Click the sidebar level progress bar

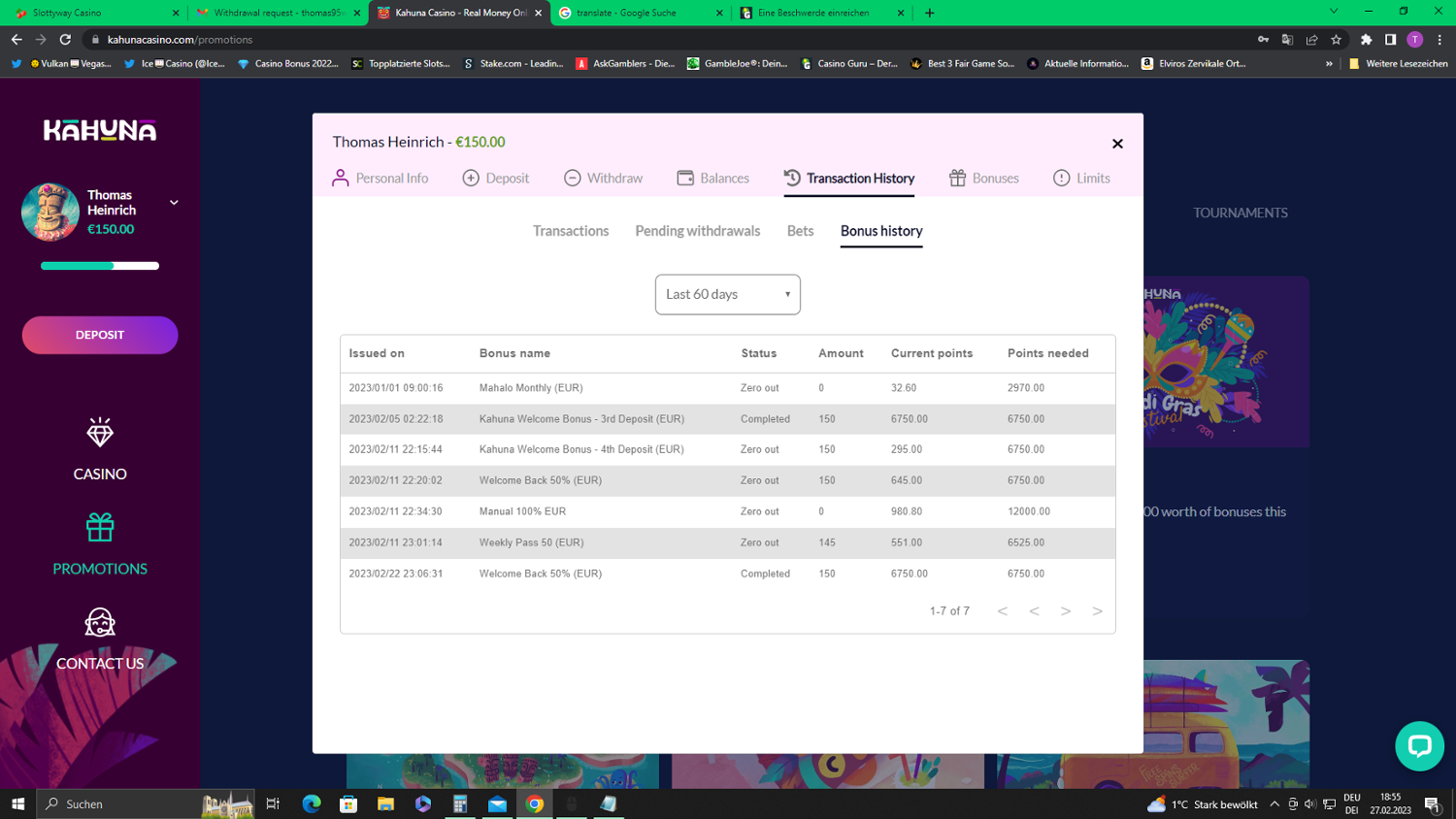tap(100, 266)
